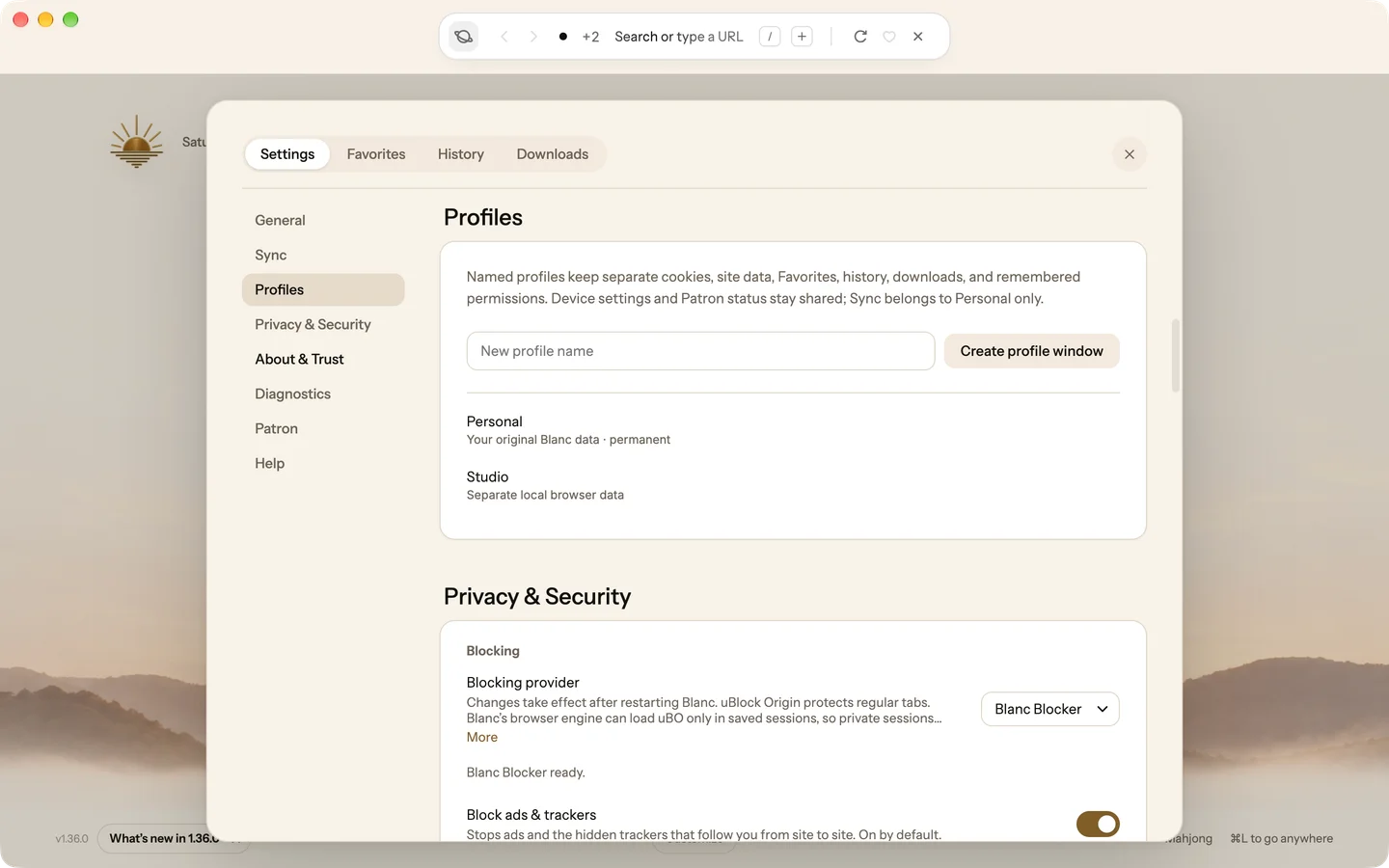1389x868 pixels.
Task: Click the New profile name field
Action: tap(700, 351)
